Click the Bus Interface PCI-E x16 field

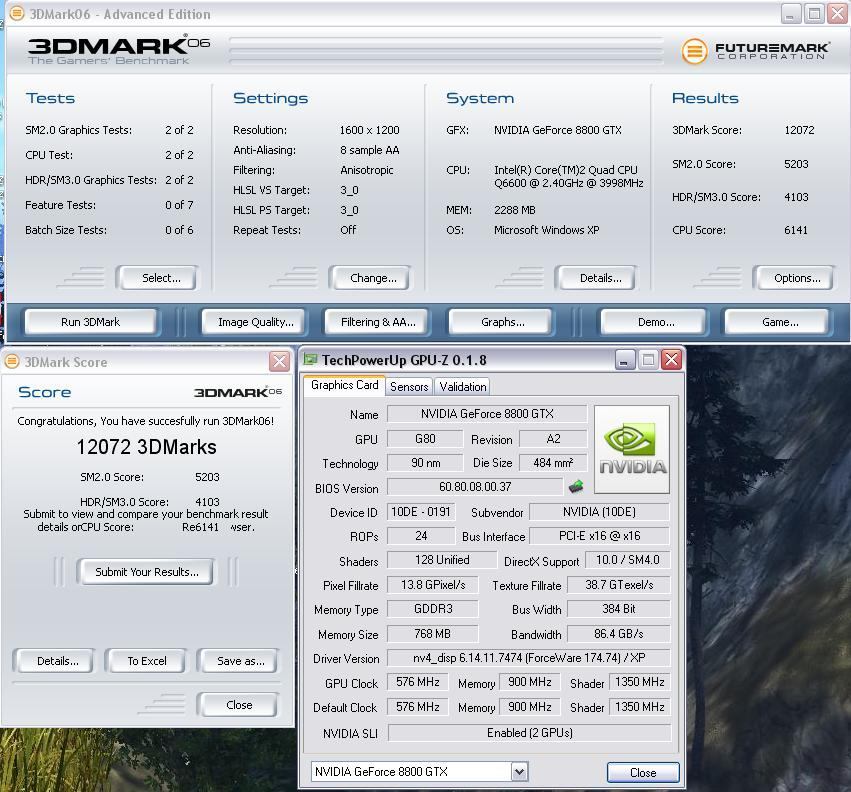(x=599, y=536)
